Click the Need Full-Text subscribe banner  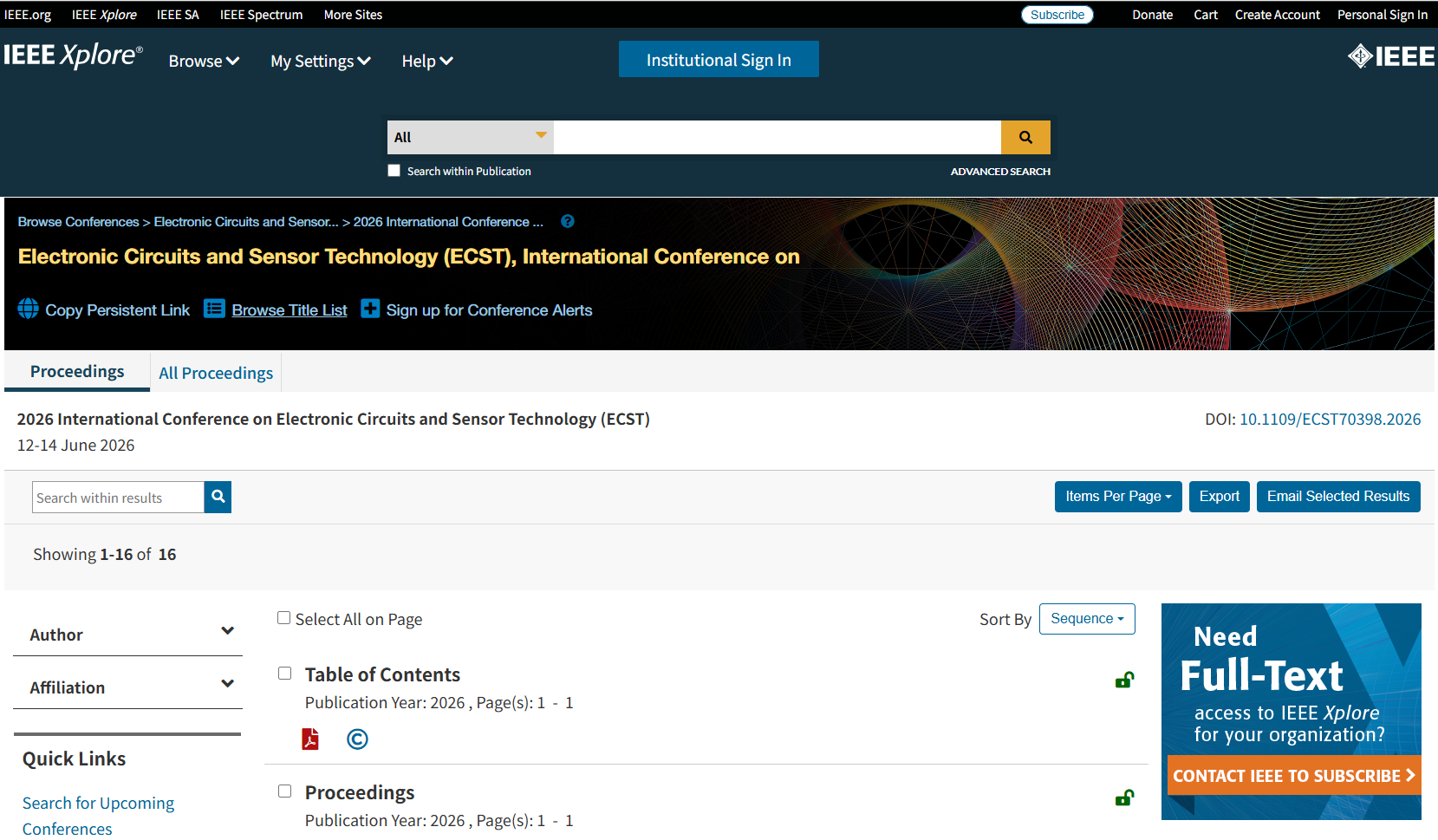pos(1292,712)
